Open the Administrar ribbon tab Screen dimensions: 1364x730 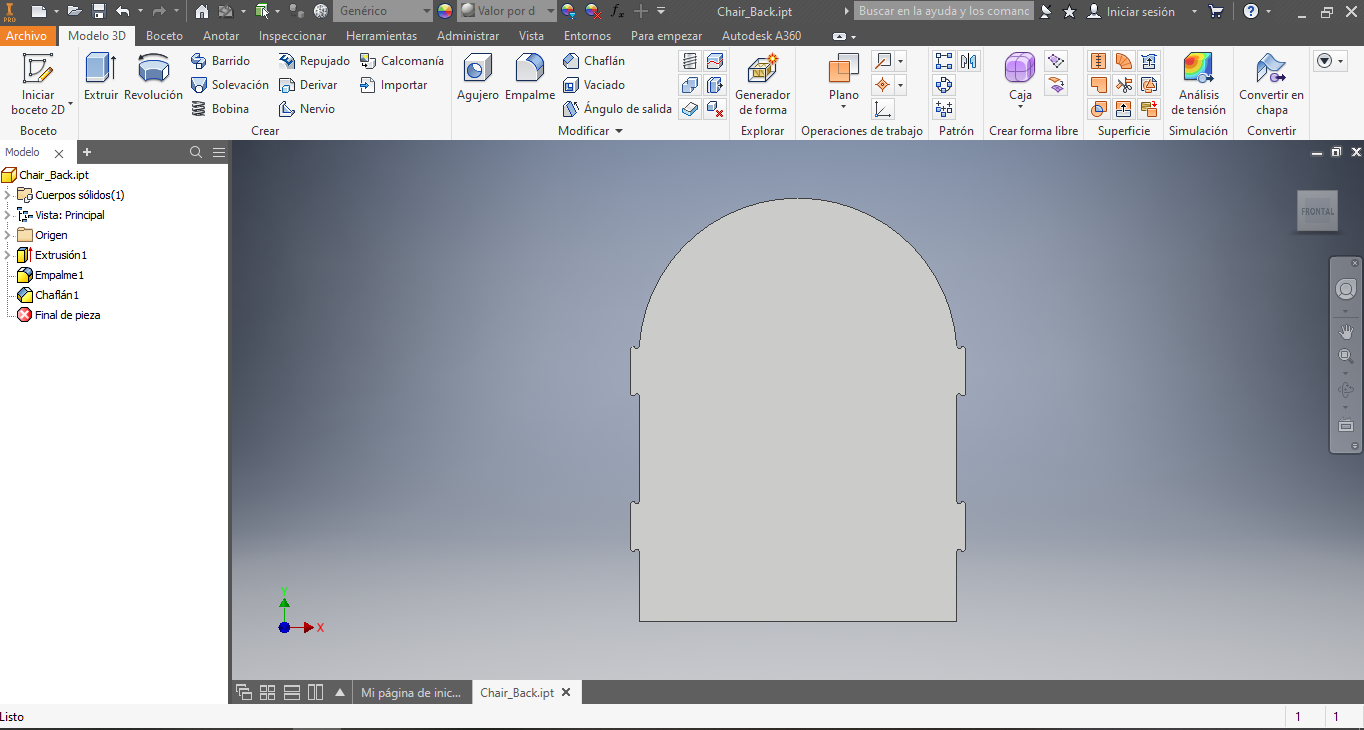468,36
